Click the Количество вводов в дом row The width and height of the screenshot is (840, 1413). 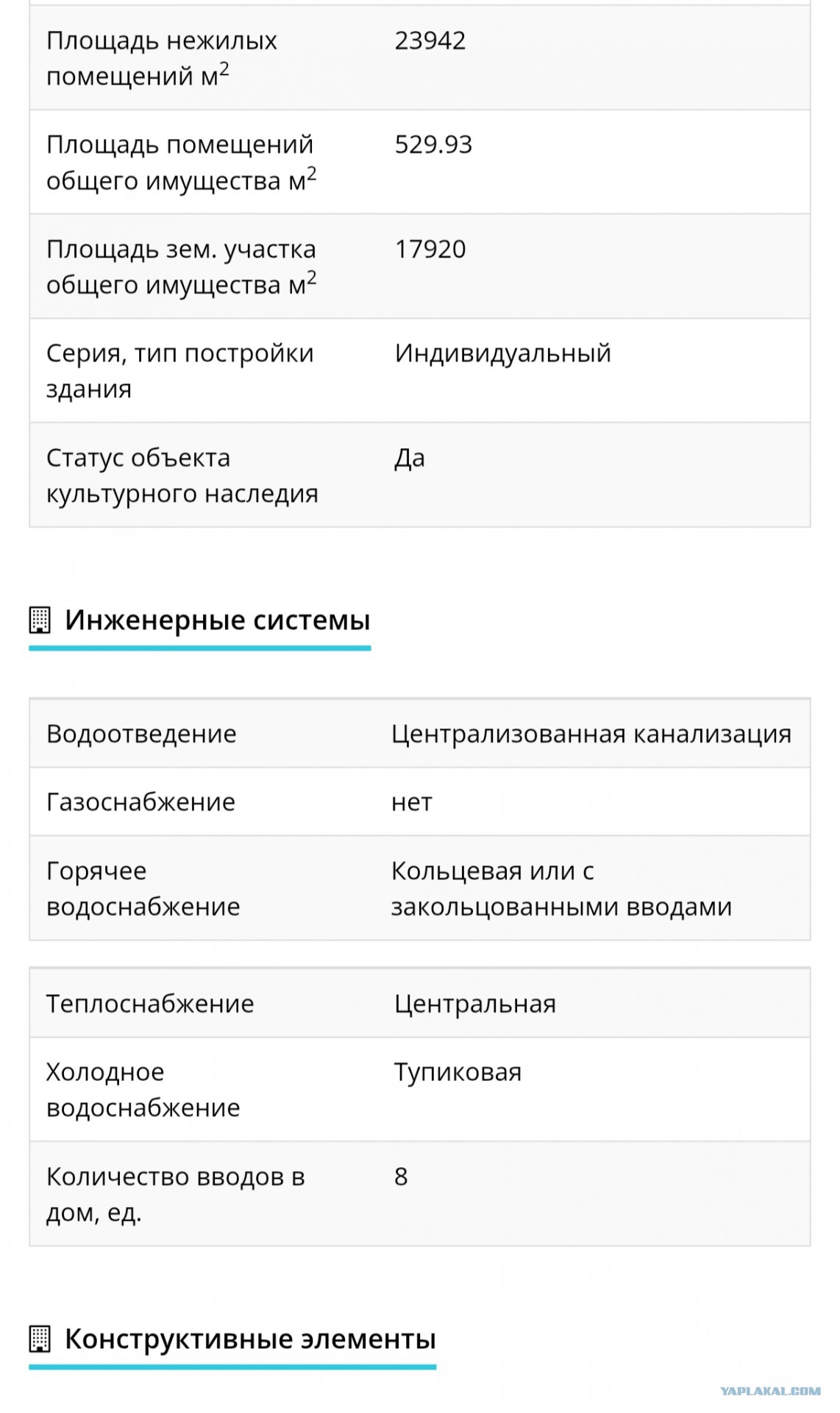[x=420, y=1194]
